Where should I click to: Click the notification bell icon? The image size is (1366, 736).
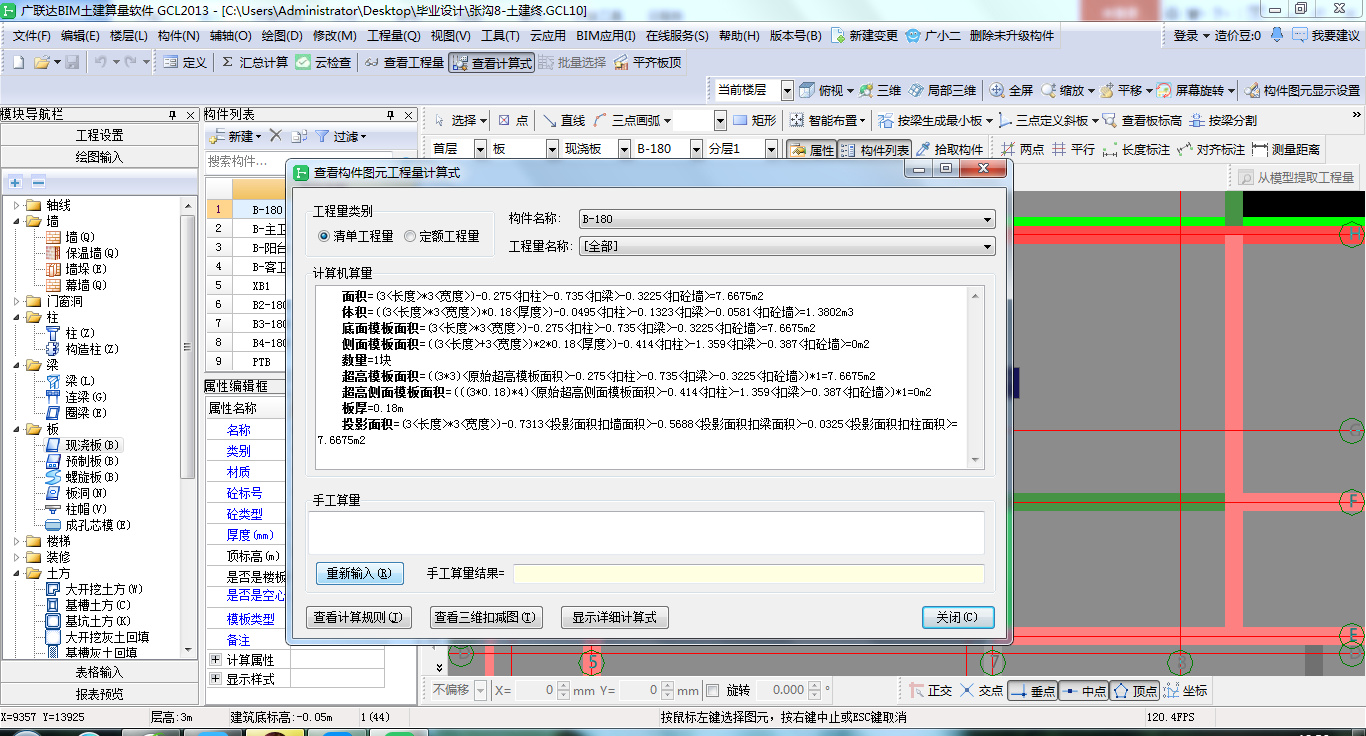tap(1276, 35)
